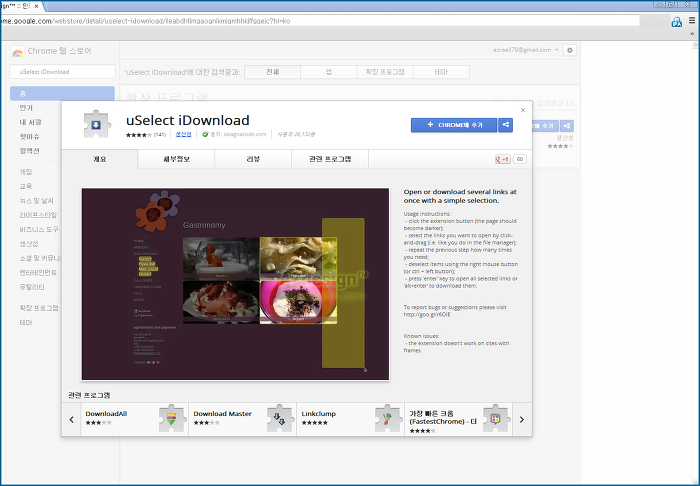This screenshot has height=486, width=700.
Task: Select the highlighted 홈 sidebar item
Action: pos(62,93)
